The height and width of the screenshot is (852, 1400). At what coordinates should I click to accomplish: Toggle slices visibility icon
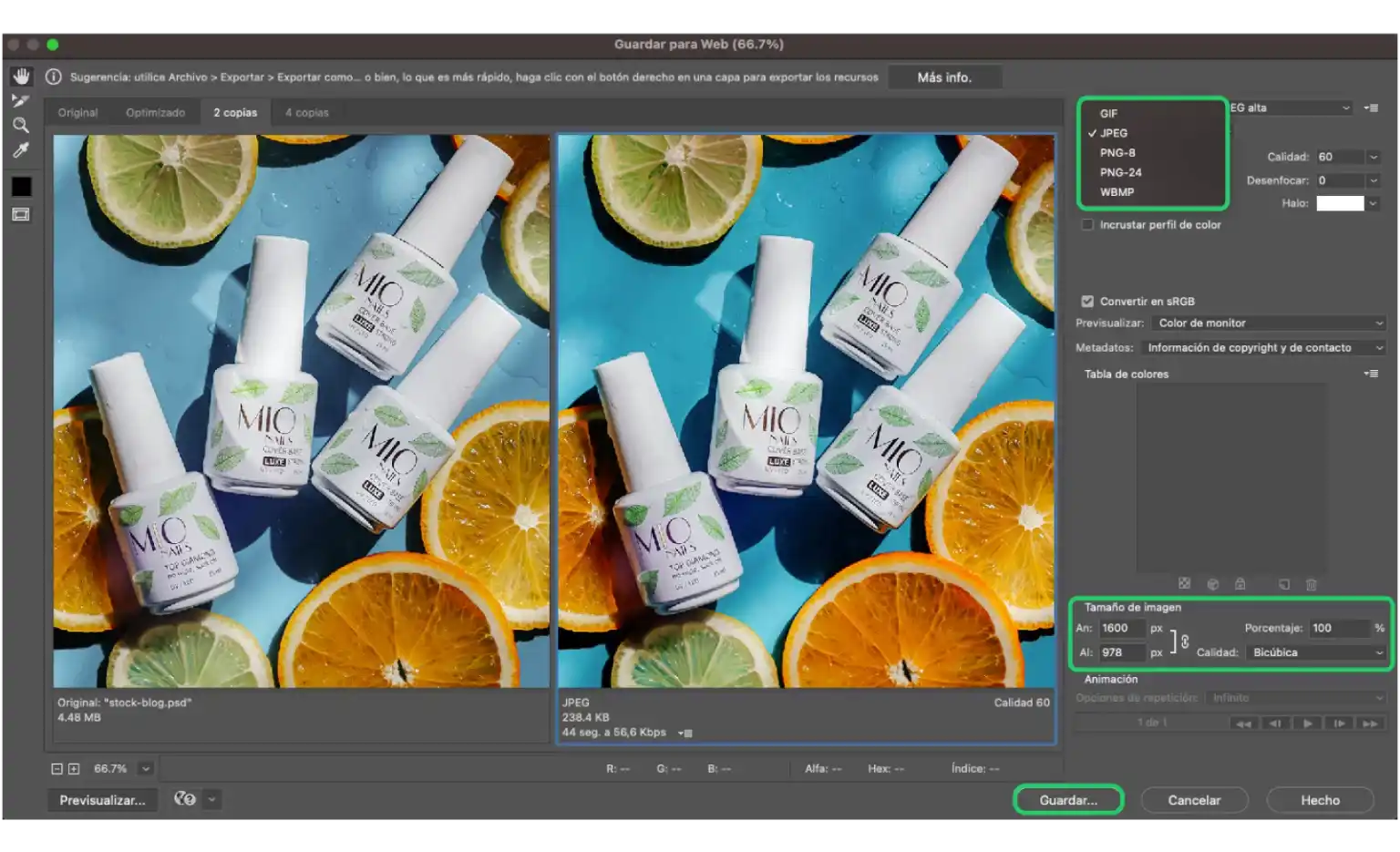click(21, 214)
